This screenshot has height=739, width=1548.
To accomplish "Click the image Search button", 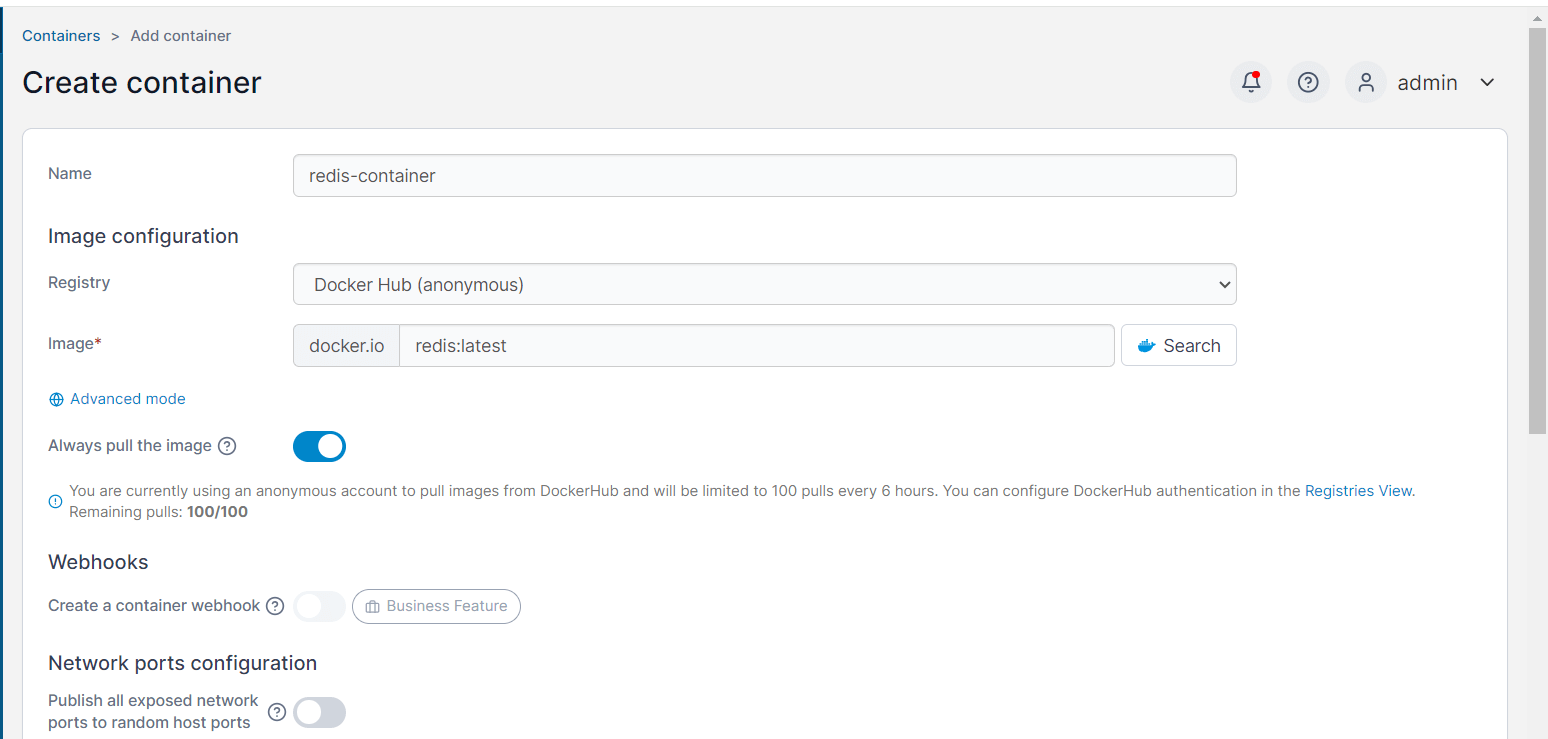I will [x=1178, y=345].
